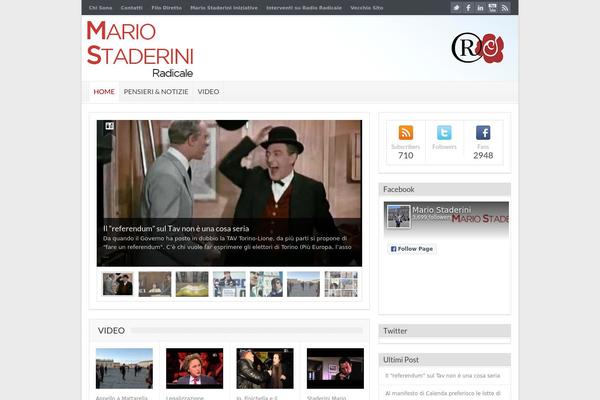600x400 pixels.
Task: Open the YouTube icon in top bar
Action: [x=492, y=8]
